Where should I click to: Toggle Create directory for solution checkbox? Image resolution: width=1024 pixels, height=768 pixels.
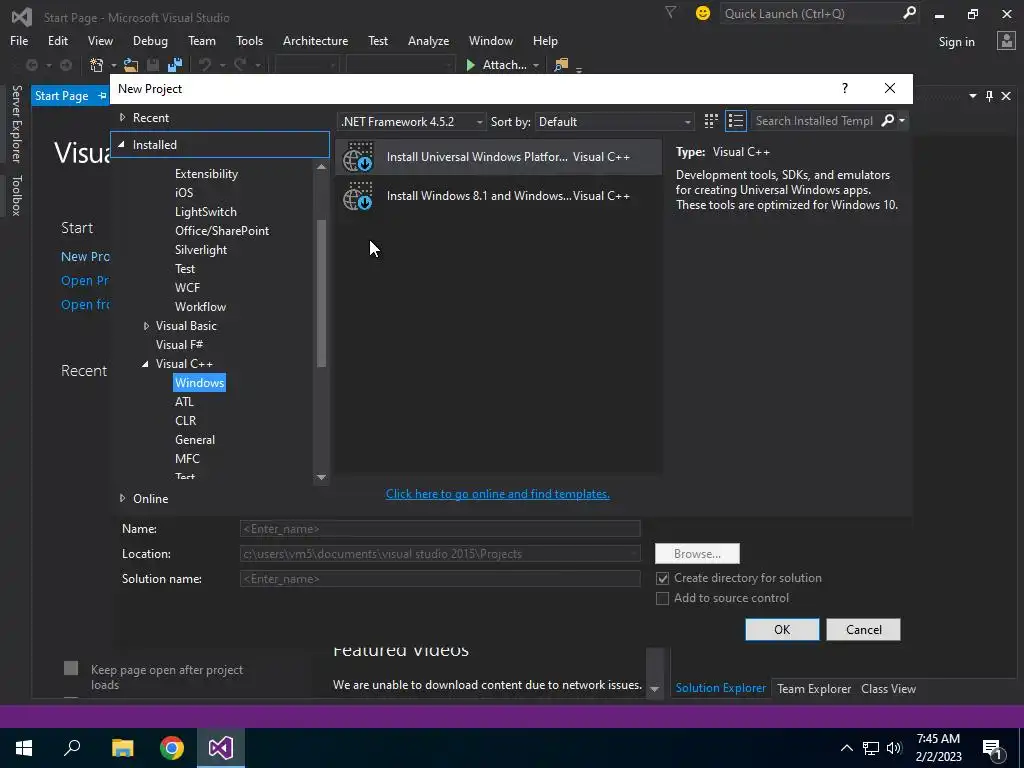pyautogui.click(x=662, y=579)
